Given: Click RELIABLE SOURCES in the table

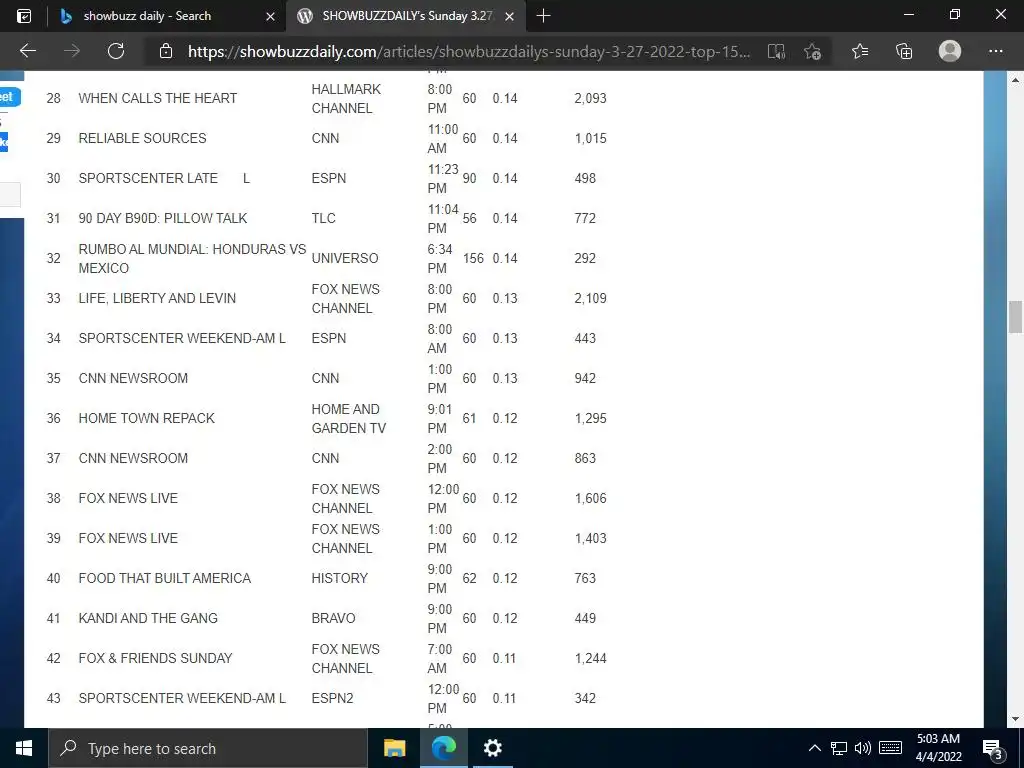Looking at the screenshot, I should click(142, 138).
